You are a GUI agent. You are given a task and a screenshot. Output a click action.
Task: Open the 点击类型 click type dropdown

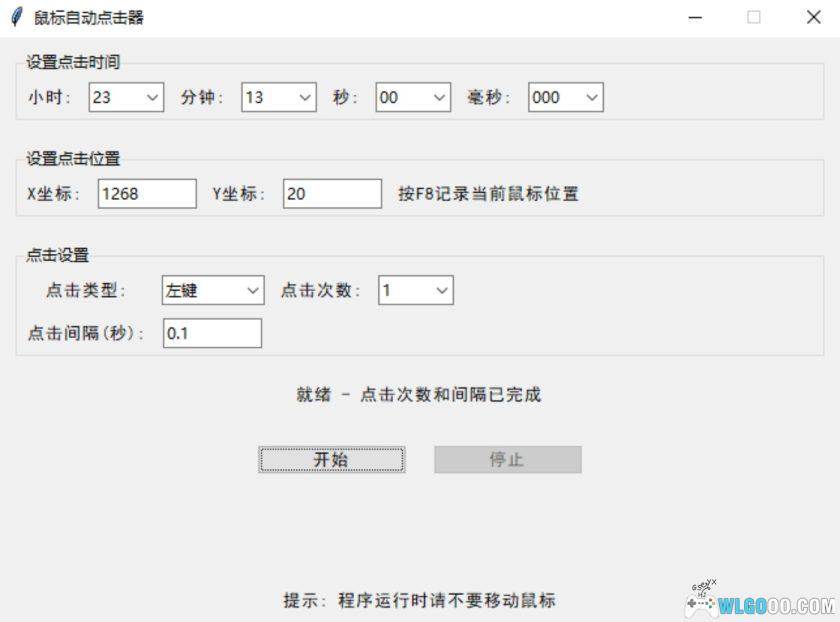click(x=252, y=290)
